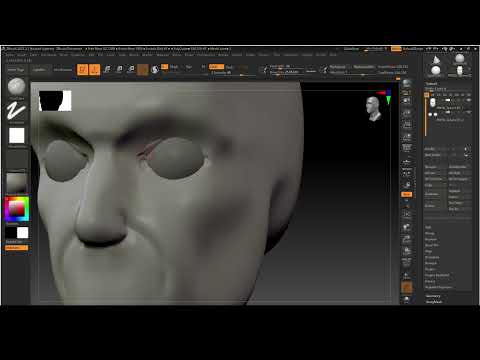480x360 pixels.
Task: Open the stroke type selector
Action: [x=16, y=111]
